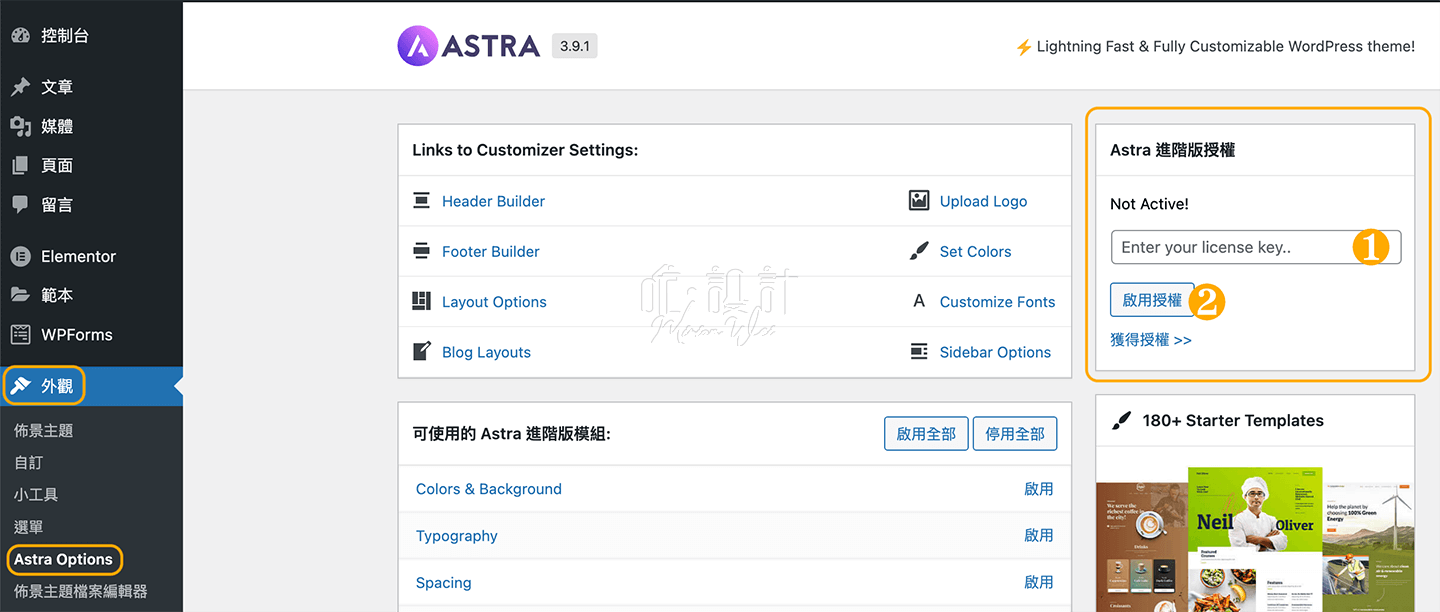The image size is (1440, 612).
Task: Select the Set Colors brush icon
Action: (x=919, y=250)
